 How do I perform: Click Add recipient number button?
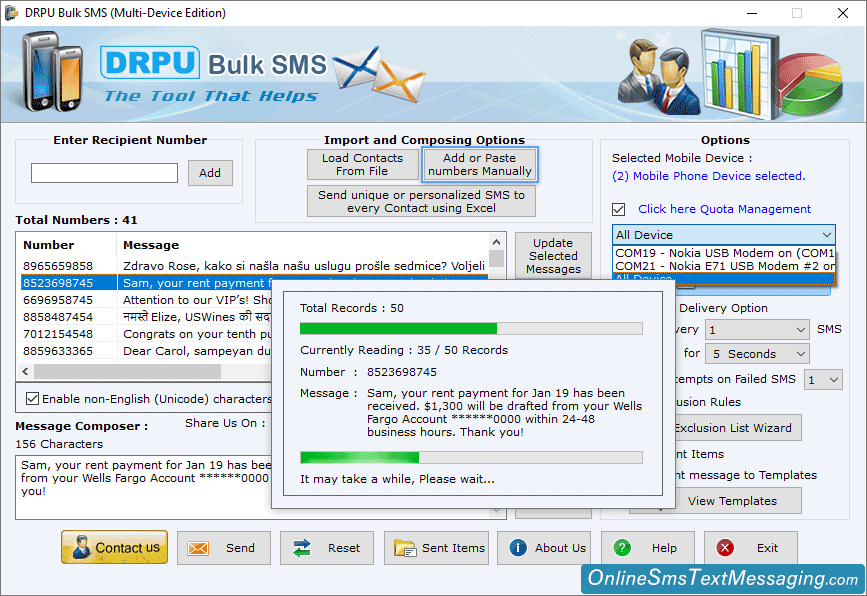tap(210, 173)
